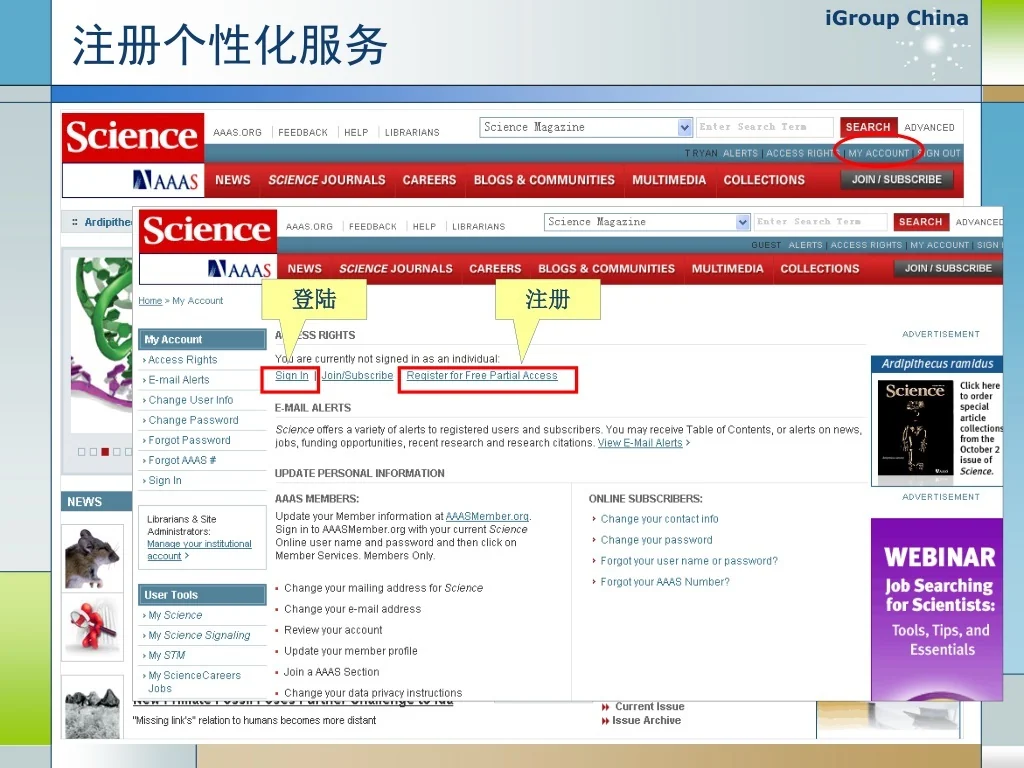Click the mouse photo thumbnail under NEWS
The image size is (1024, 768).
[x=92, y=557]
